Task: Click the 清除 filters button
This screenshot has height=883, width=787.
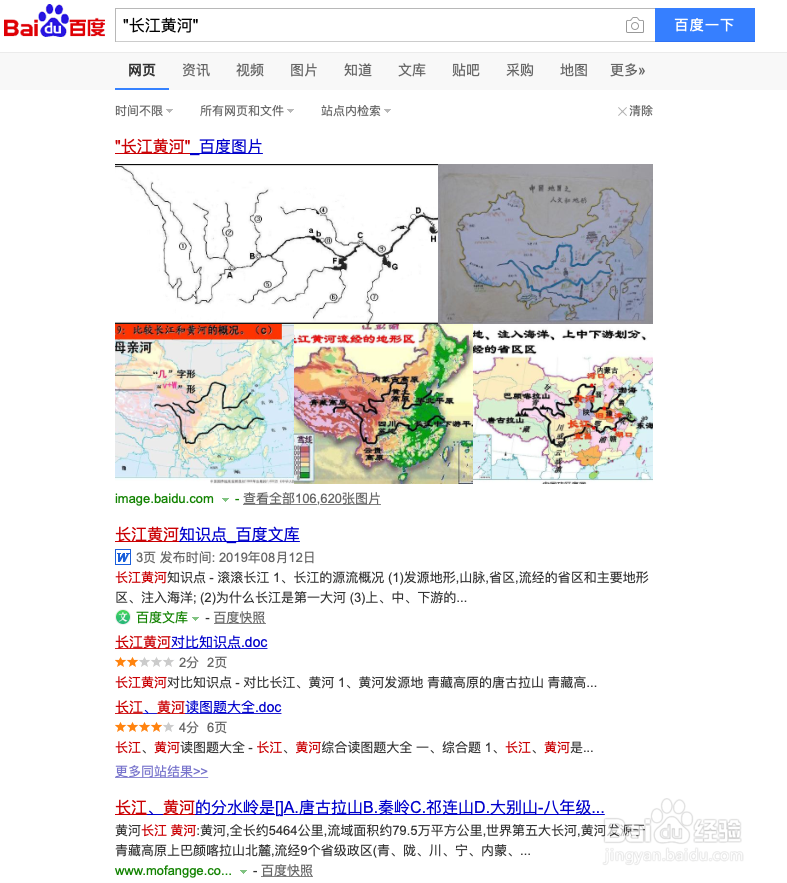Action: 635,111
